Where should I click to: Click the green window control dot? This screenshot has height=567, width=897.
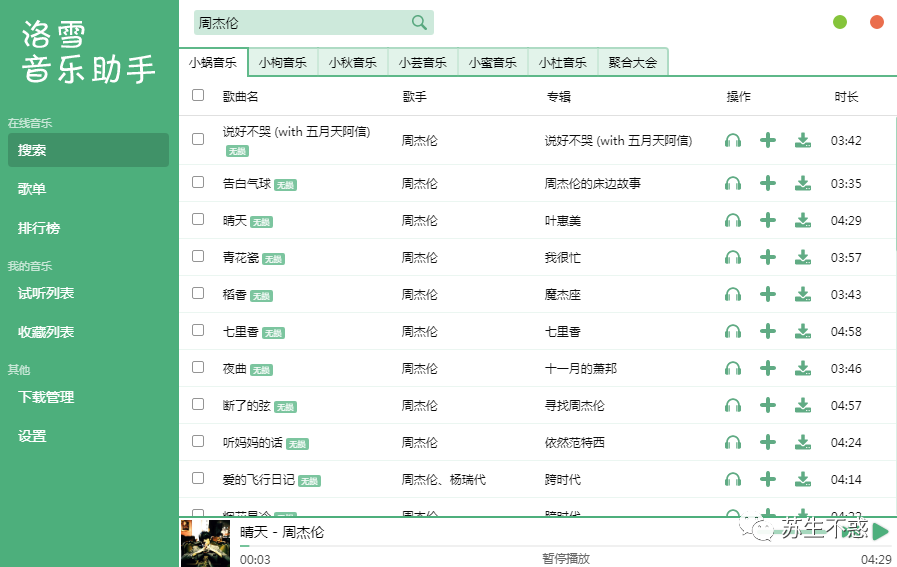[840, 22]
